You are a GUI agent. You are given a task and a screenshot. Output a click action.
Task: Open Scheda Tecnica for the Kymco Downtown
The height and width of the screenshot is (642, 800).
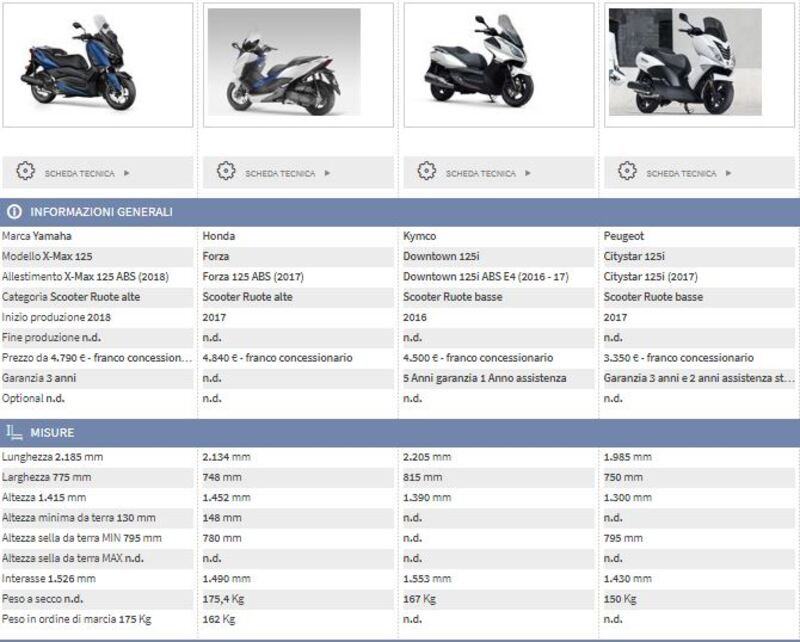coord(477,170)
